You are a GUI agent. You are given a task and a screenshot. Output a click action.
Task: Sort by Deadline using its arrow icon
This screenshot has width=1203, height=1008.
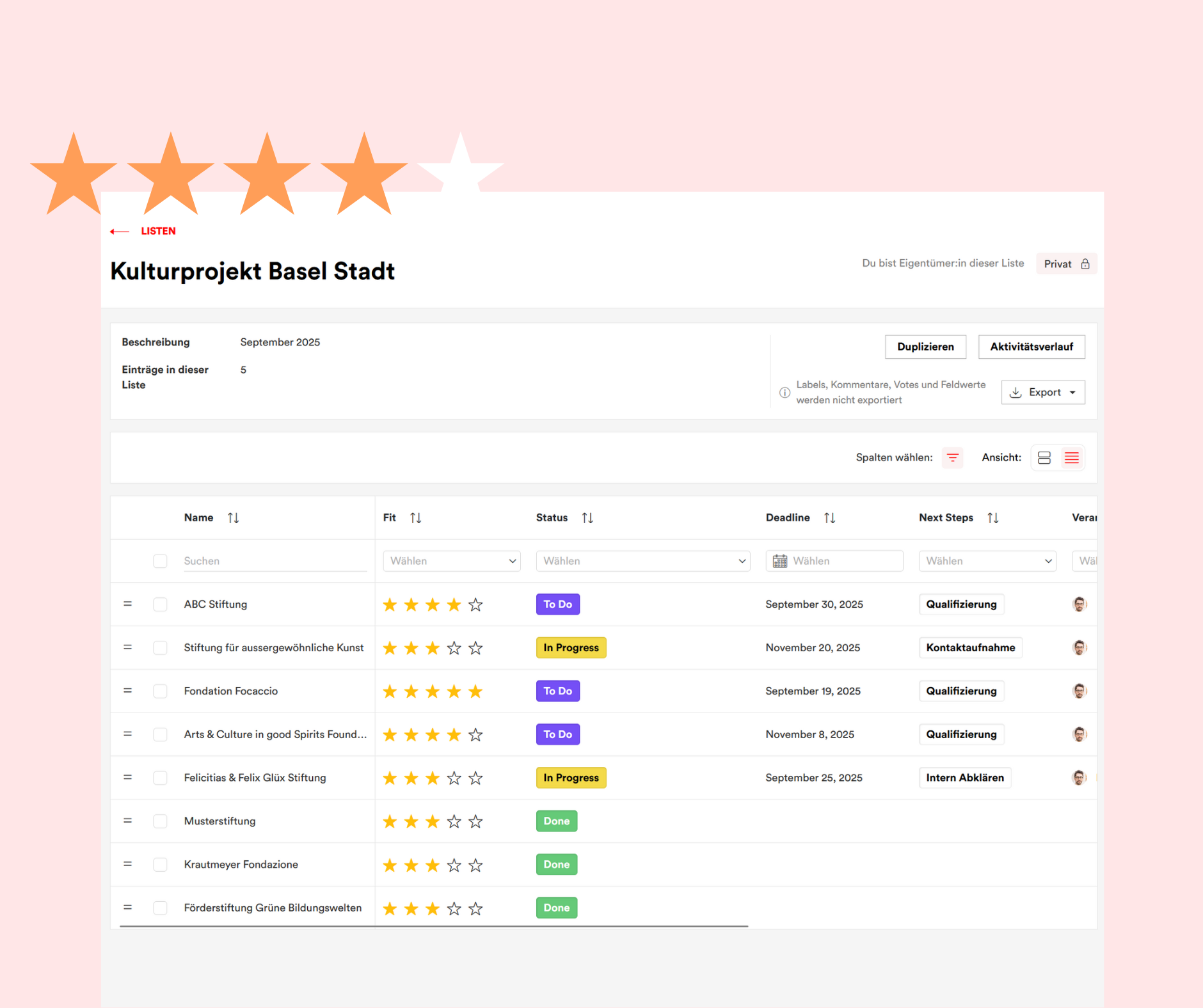[829, 517]
